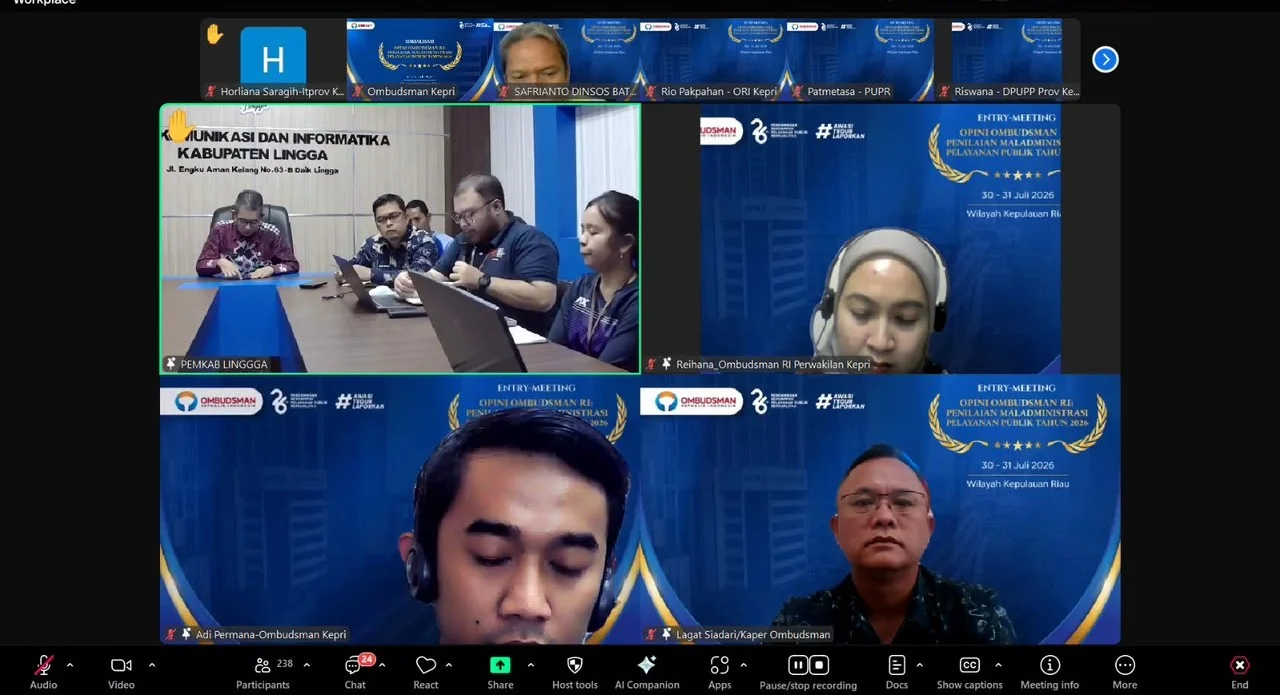The image size is (1280, 695).
Task: Expand the React options caret
Action: tap(448, 664)
